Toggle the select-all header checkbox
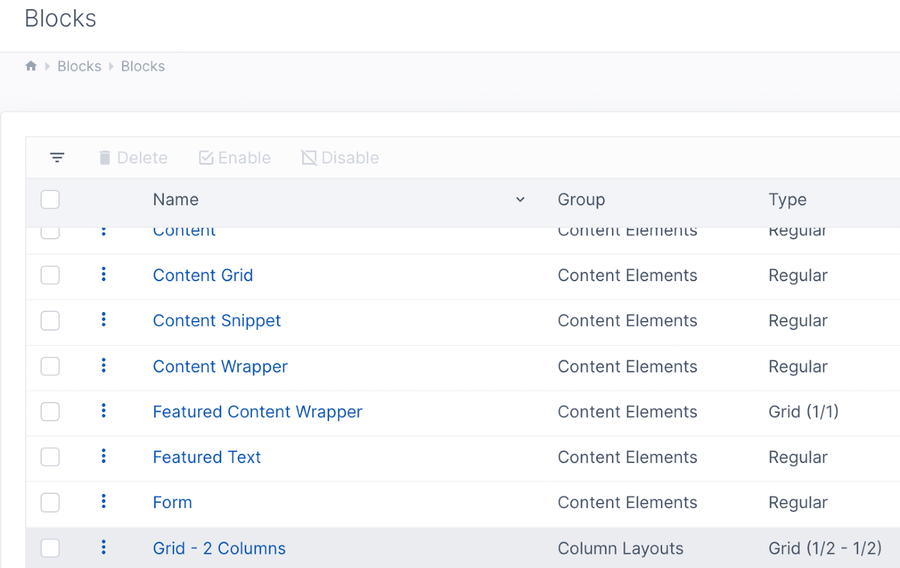Viewport: 900px width, 568px height. click(x=50, y=200)
